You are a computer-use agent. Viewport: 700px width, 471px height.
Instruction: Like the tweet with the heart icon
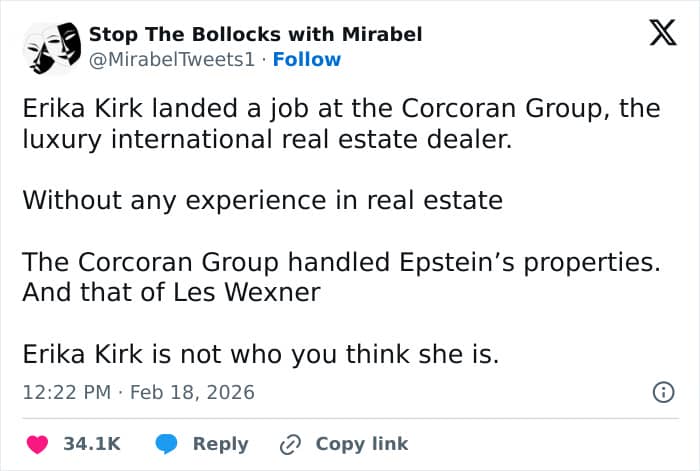coord(36,444)
